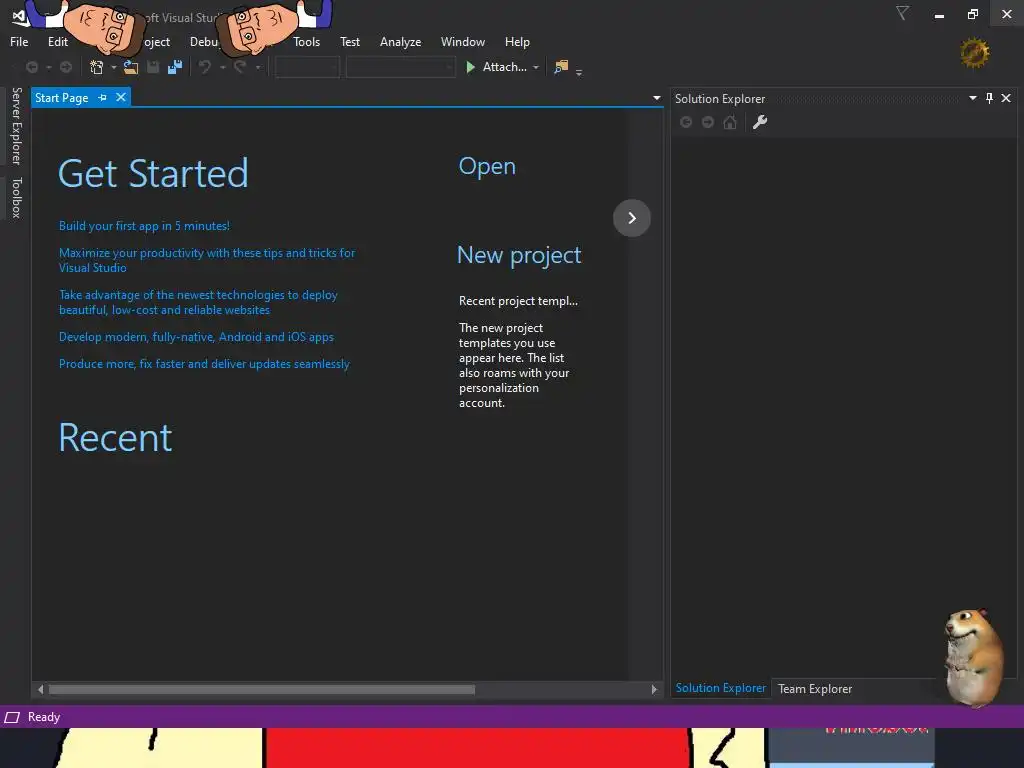Click the Undo toolbar icon

[x=205, y=67]
